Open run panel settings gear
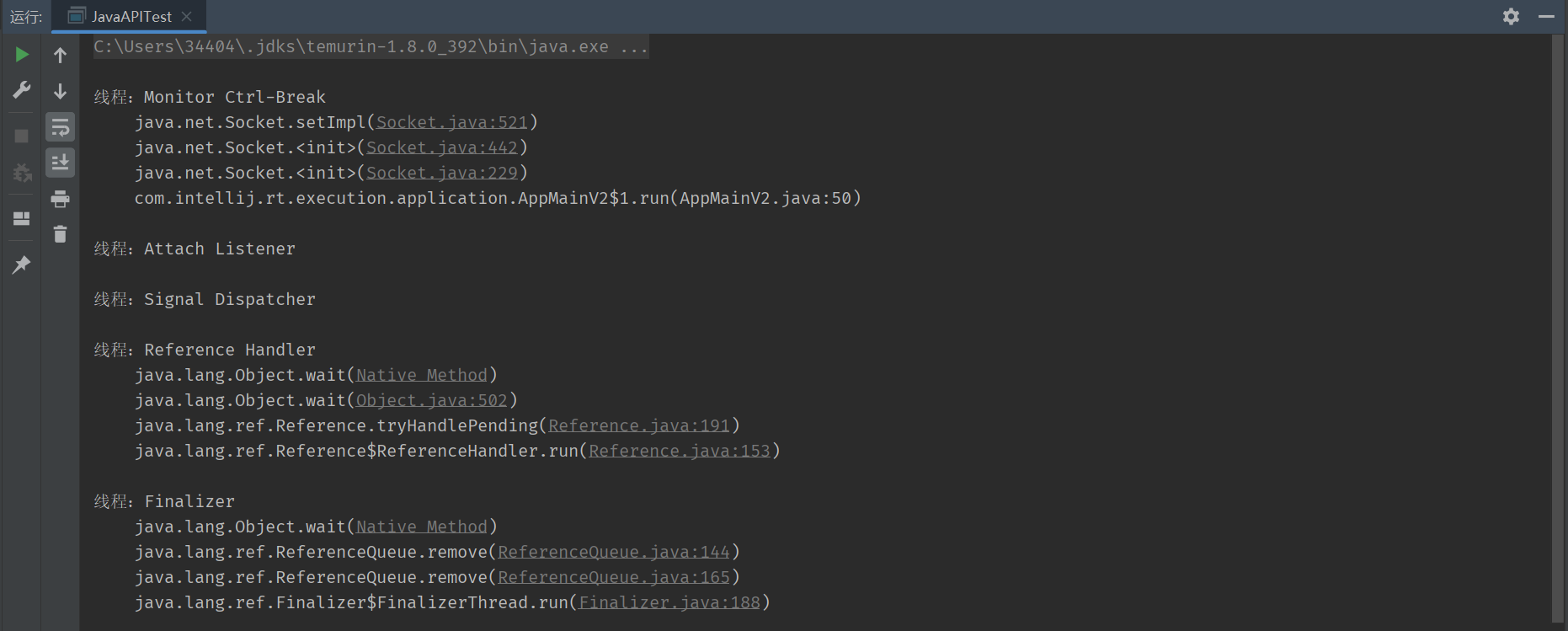This screenshot has width=1568, height=631. coord(1512,16)
